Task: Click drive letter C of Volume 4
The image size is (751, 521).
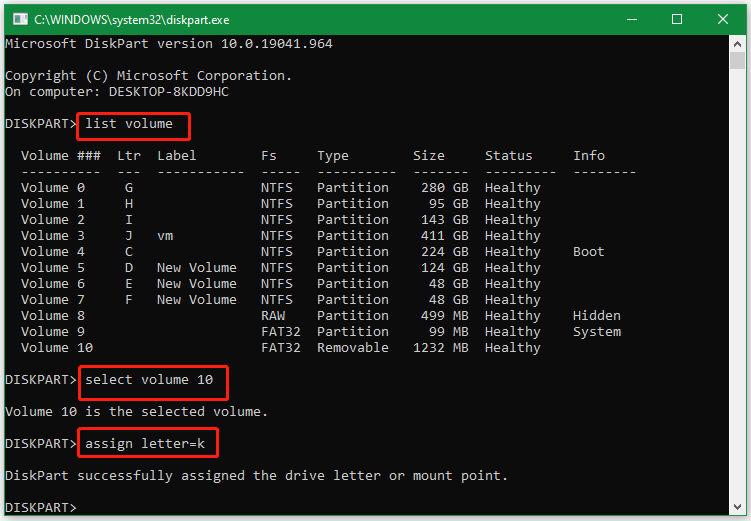Action: coord(129,252)
